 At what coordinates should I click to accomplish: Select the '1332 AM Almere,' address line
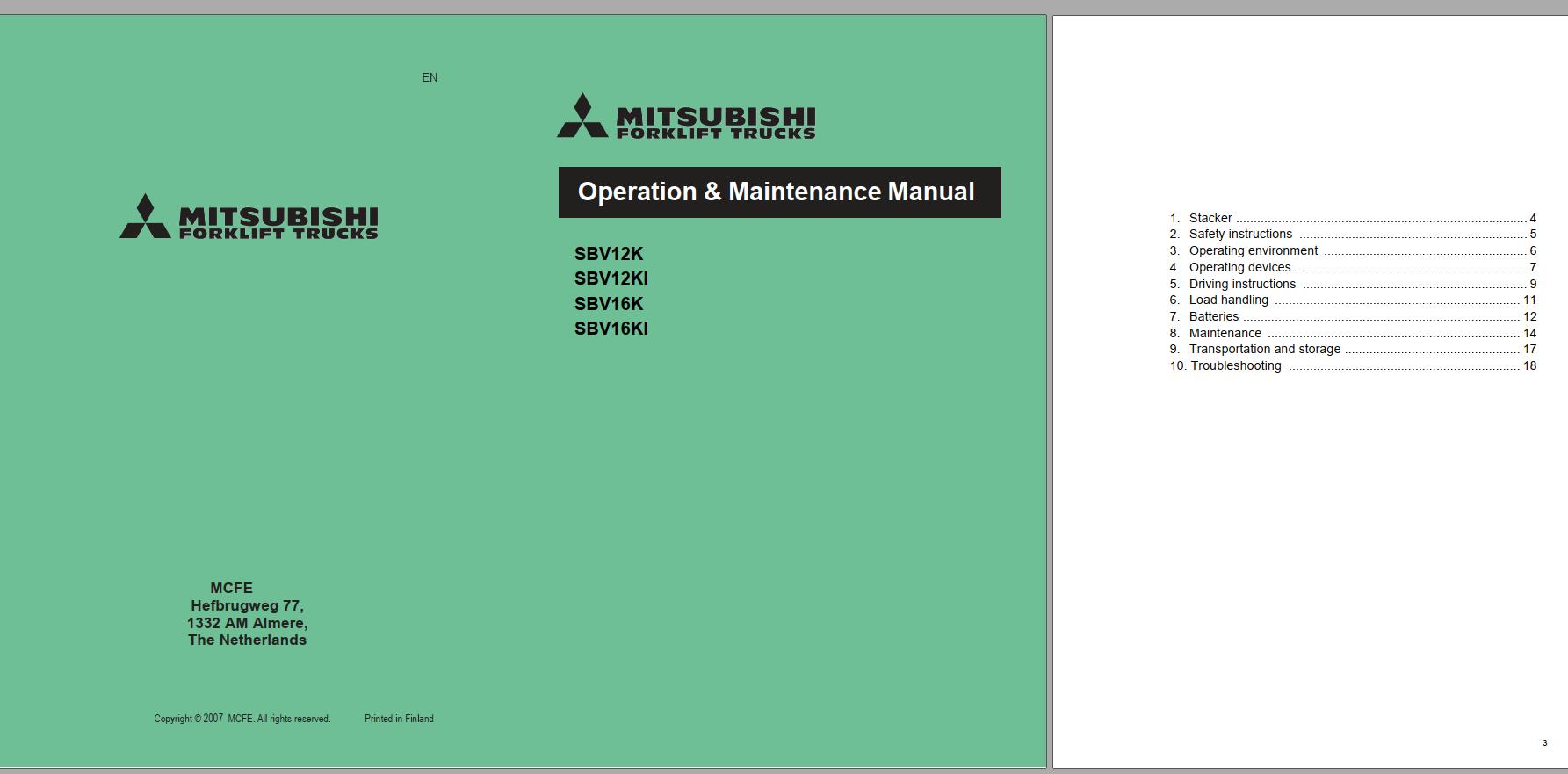tap(247, 623)
